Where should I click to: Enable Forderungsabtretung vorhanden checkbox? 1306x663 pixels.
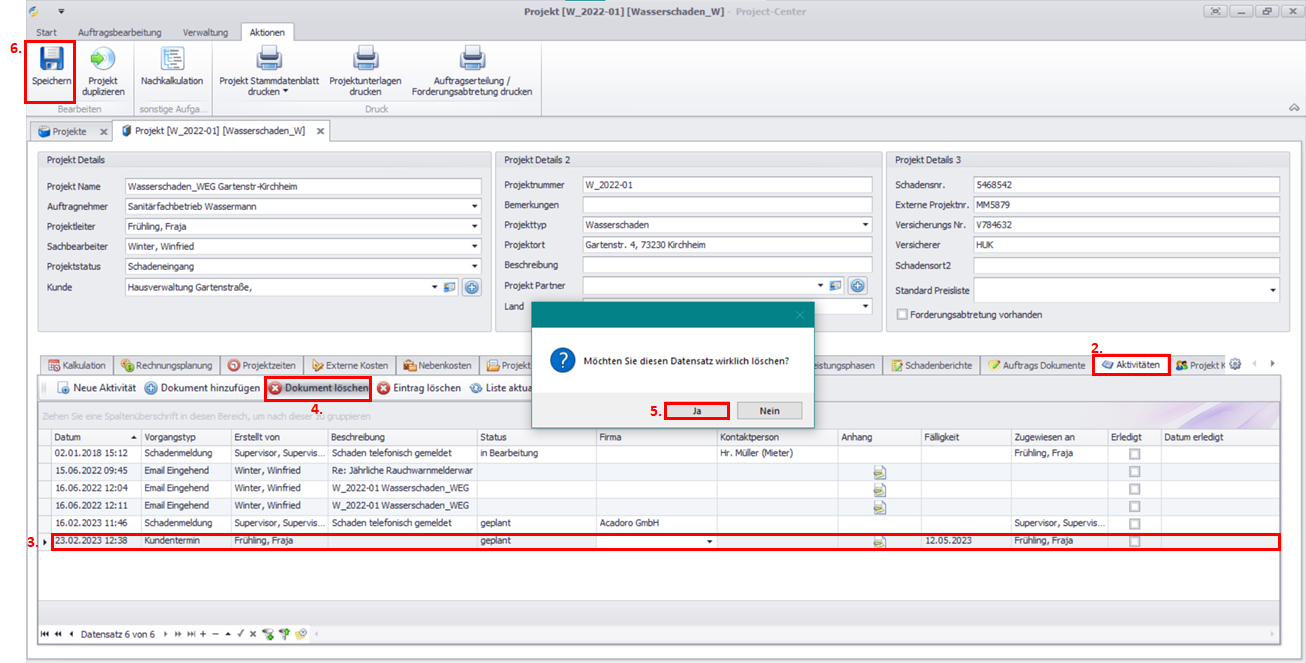click(903, 314)
